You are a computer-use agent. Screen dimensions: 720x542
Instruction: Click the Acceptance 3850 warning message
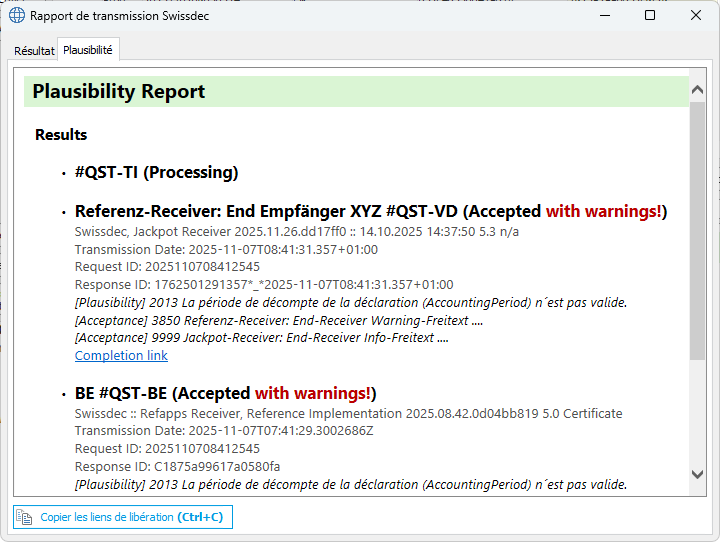279,320
